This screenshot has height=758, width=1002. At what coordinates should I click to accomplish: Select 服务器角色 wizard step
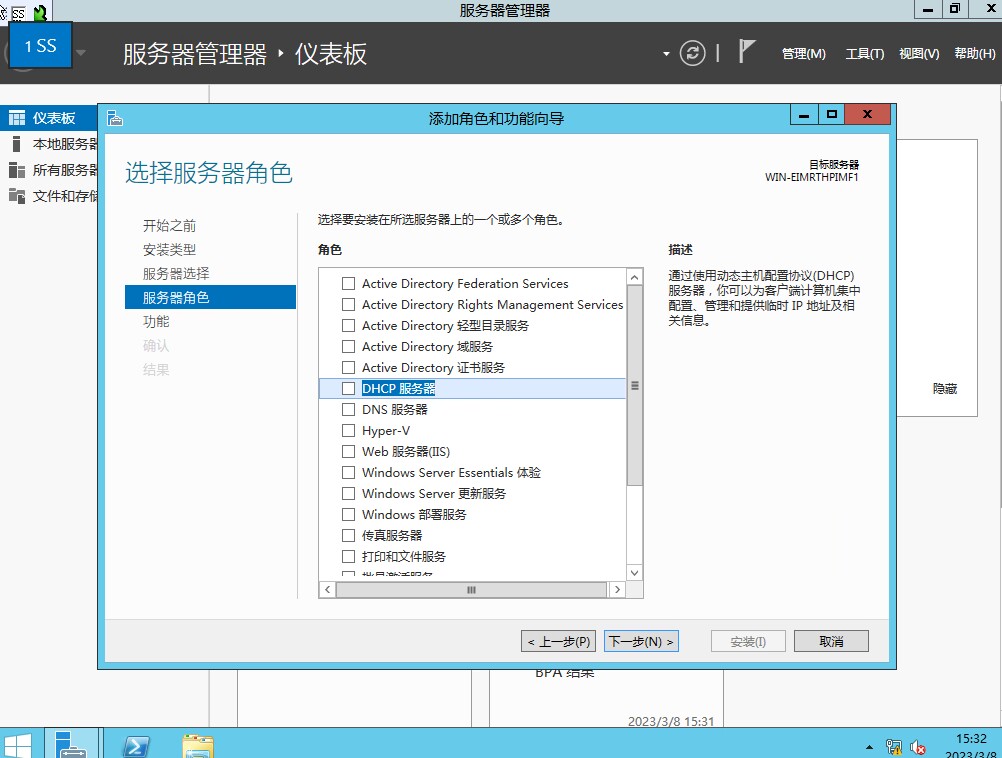click(210, 297)
